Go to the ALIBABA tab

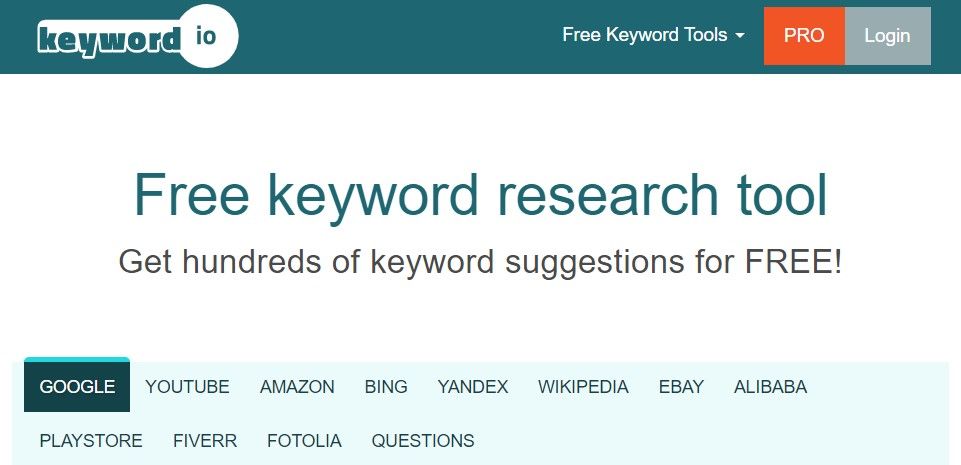770,387
